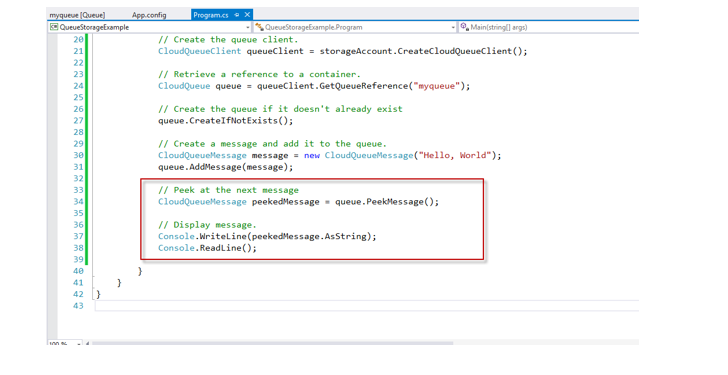Click line number 43 in the gutter
Image resolution: width=728 pixels, height=375 pixels.
point(78,306)
